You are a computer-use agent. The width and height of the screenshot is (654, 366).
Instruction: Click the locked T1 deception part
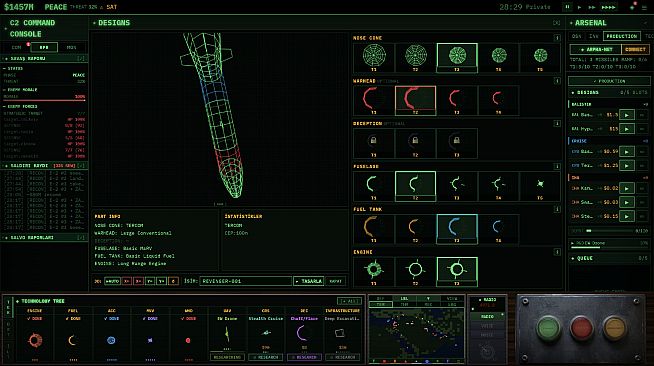[374, 143]
